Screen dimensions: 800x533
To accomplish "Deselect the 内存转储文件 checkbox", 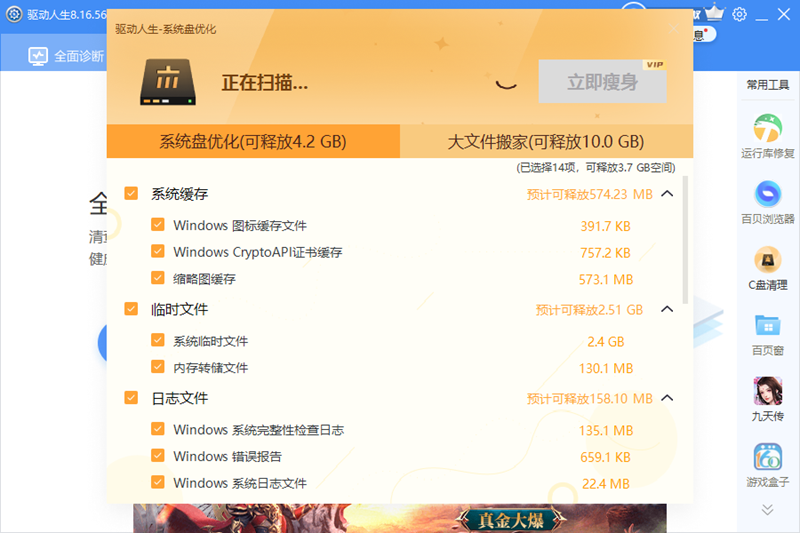I will [158, 368].
